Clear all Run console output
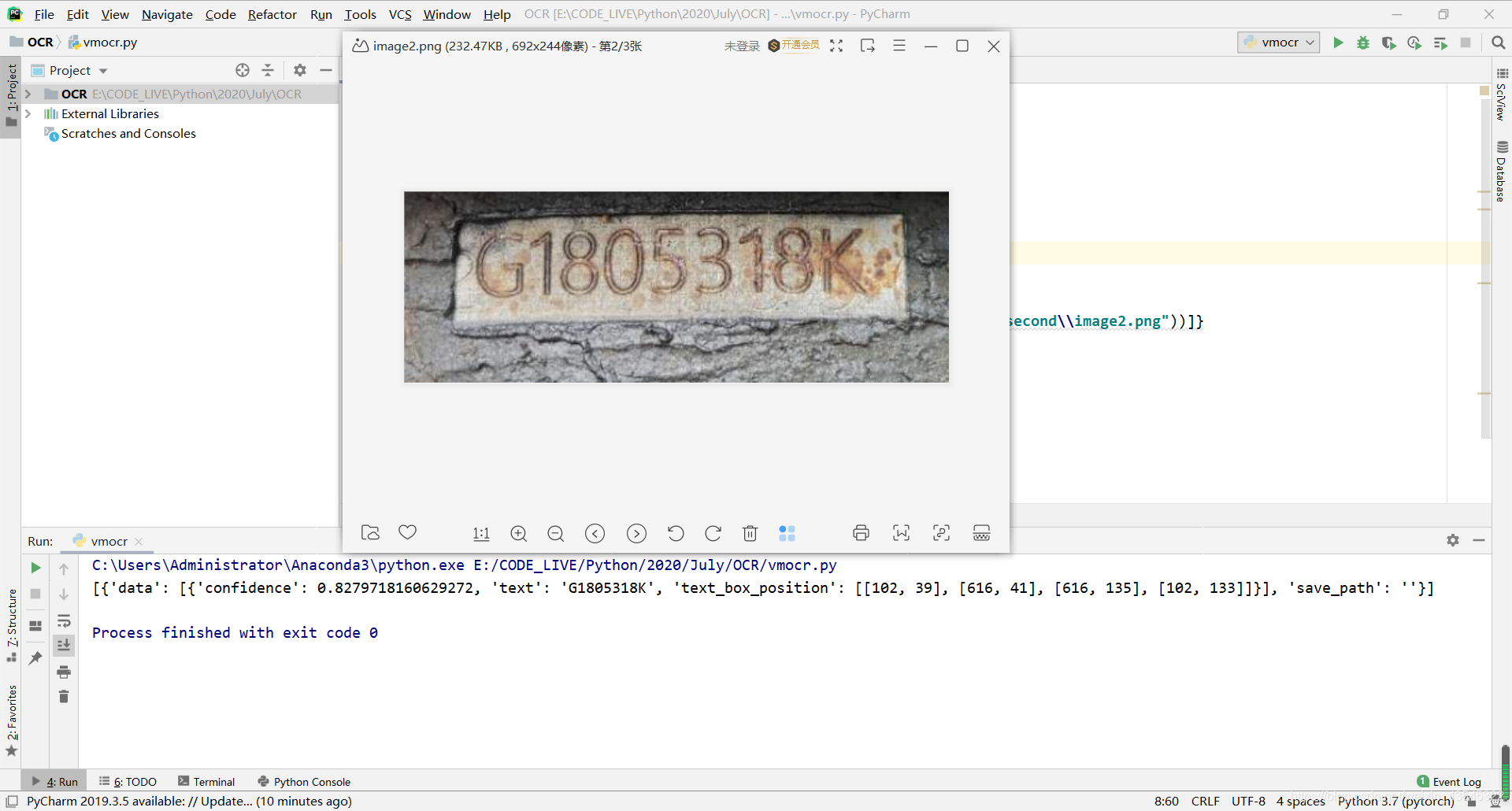The width and height of the screenshot is (1512, 811). click(64, 696)
